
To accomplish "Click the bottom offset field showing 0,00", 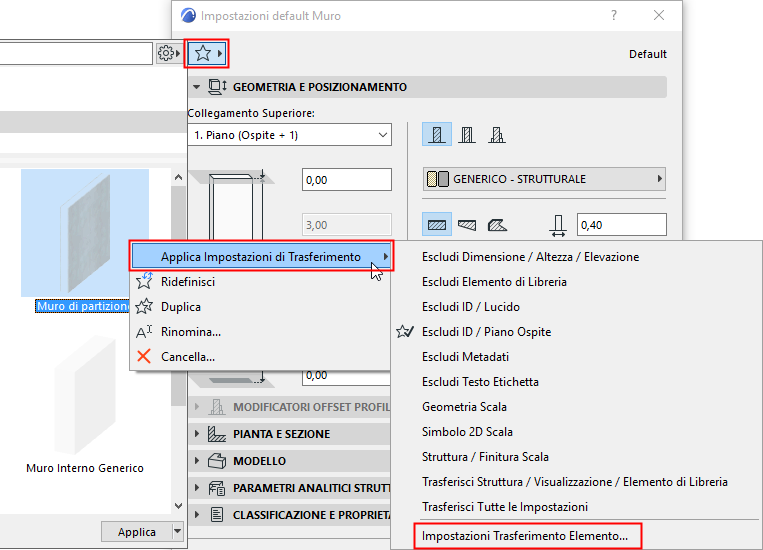I will (346, 376).
